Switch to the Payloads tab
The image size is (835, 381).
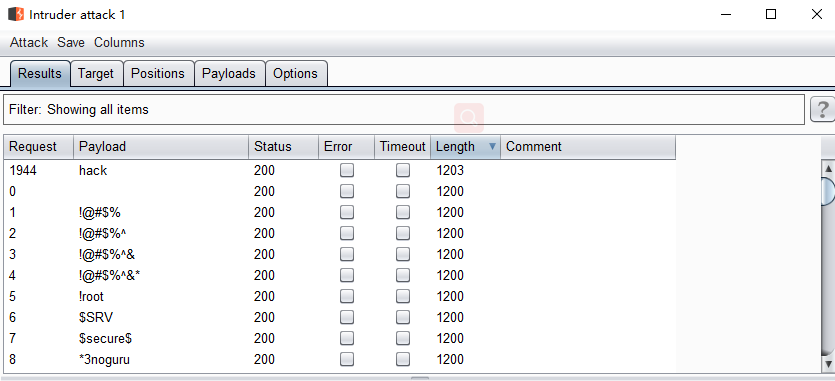tap(229, 74)
